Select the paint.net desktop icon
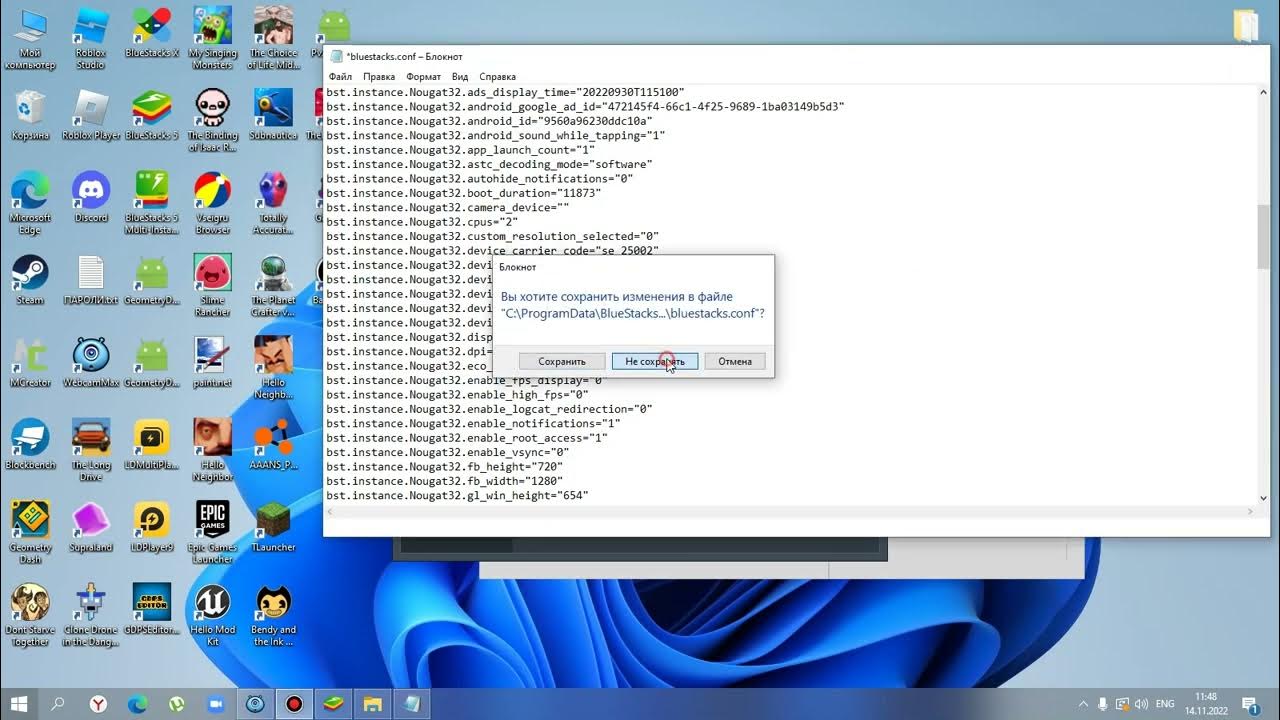1280x720 pixels. pos(213,362)
